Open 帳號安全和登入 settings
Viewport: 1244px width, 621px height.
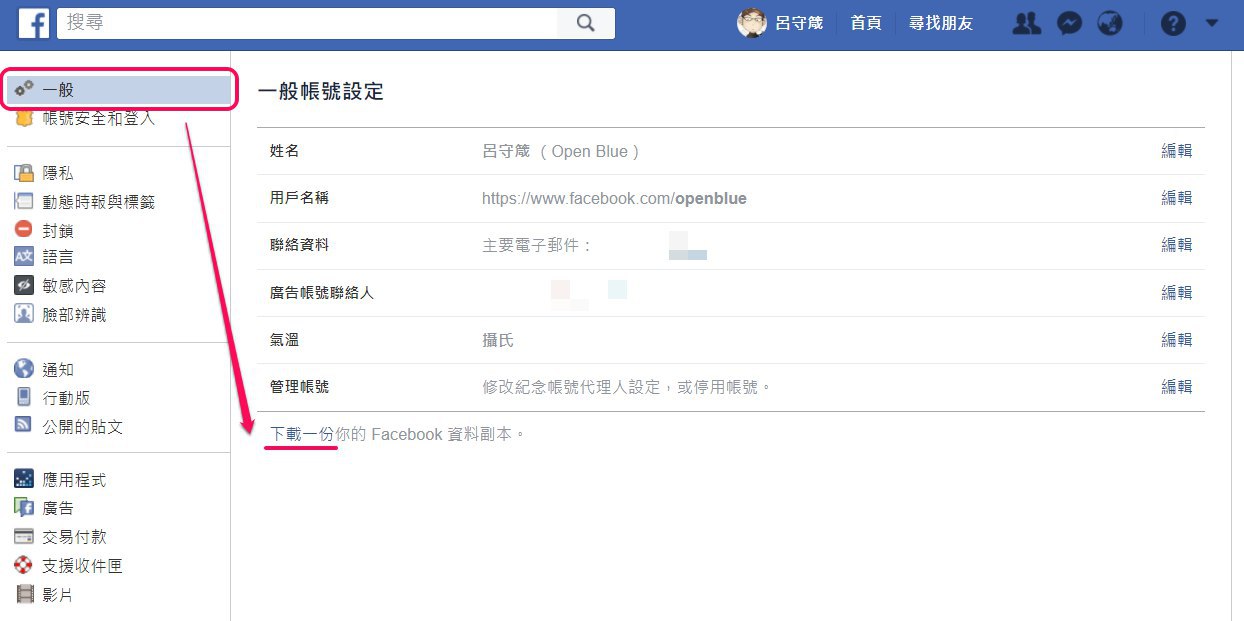click(99, 119)
